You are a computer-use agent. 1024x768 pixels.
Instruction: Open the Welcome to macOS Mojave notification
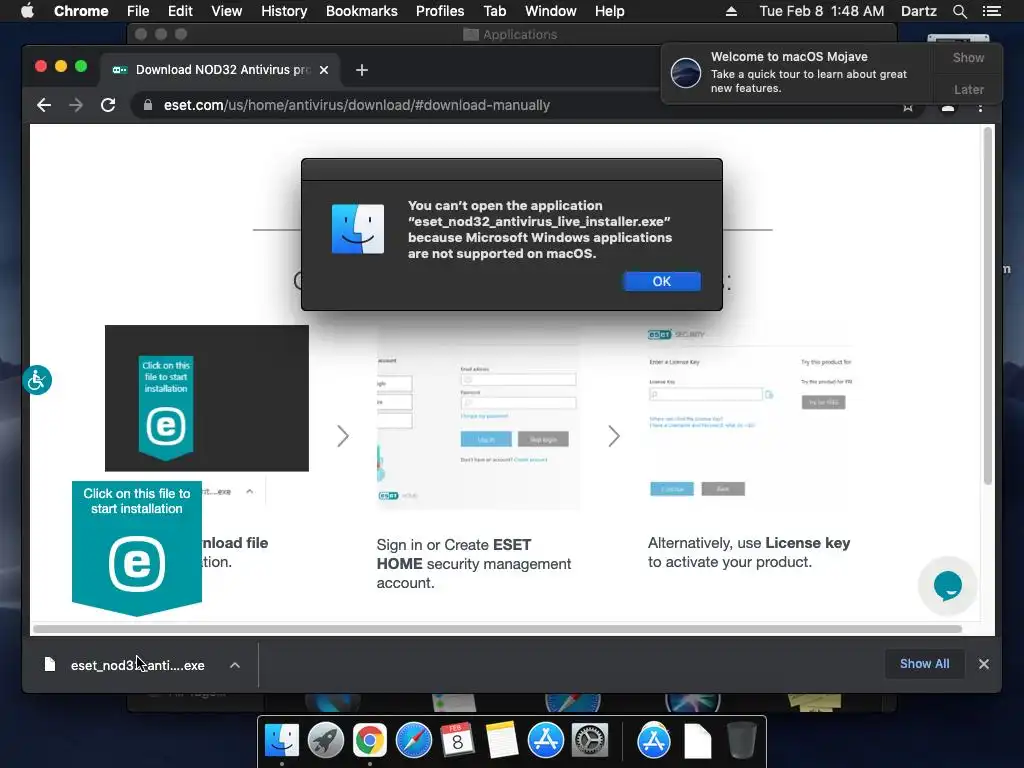pyautogui.click(x=797, y=72)
